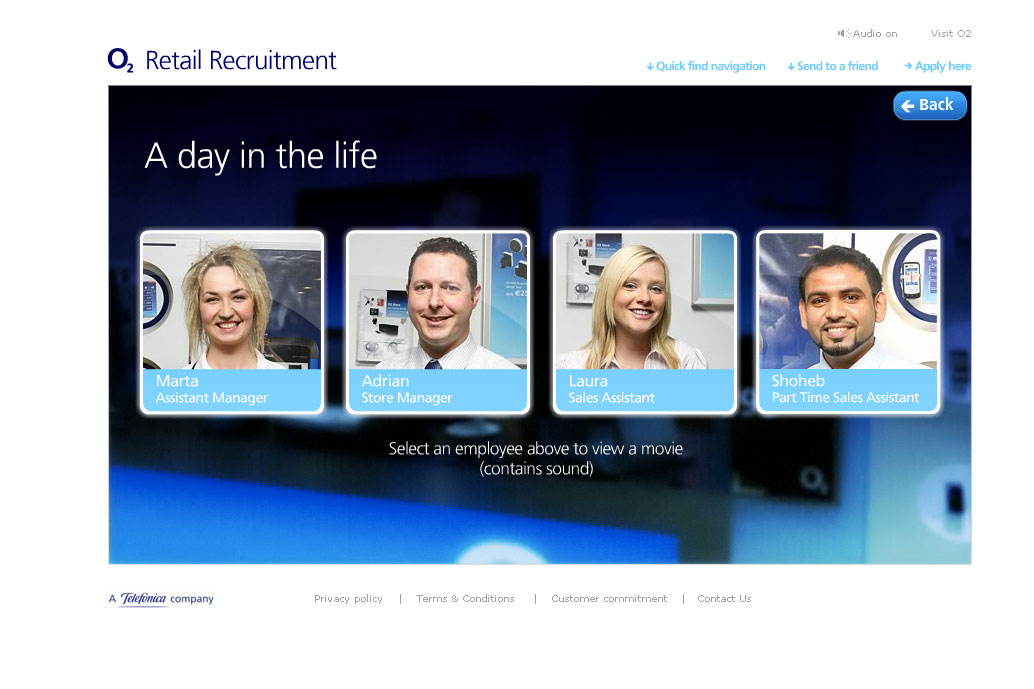The width and height of the screenshot is (1034, 689).
Task: Click the Retail Recruitment title text
Action: tap(241, 61)
